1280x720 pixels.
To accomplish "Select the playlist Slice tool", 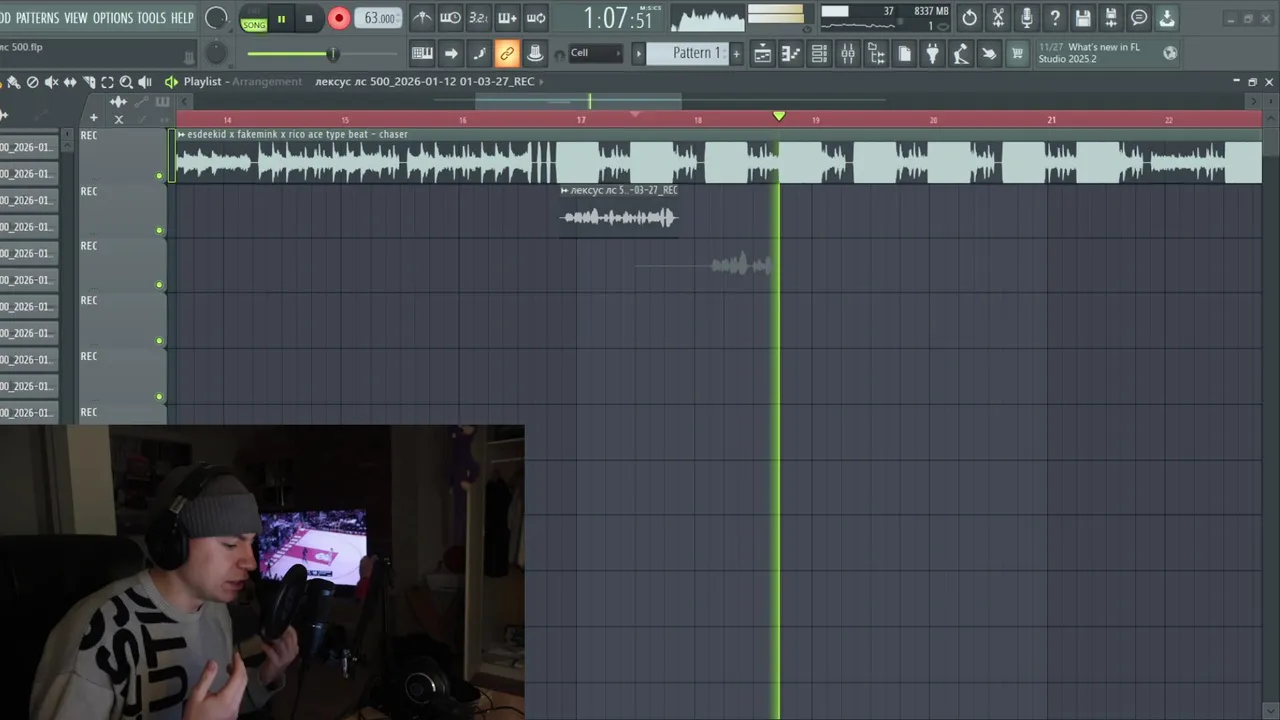I will coord(89,82).
